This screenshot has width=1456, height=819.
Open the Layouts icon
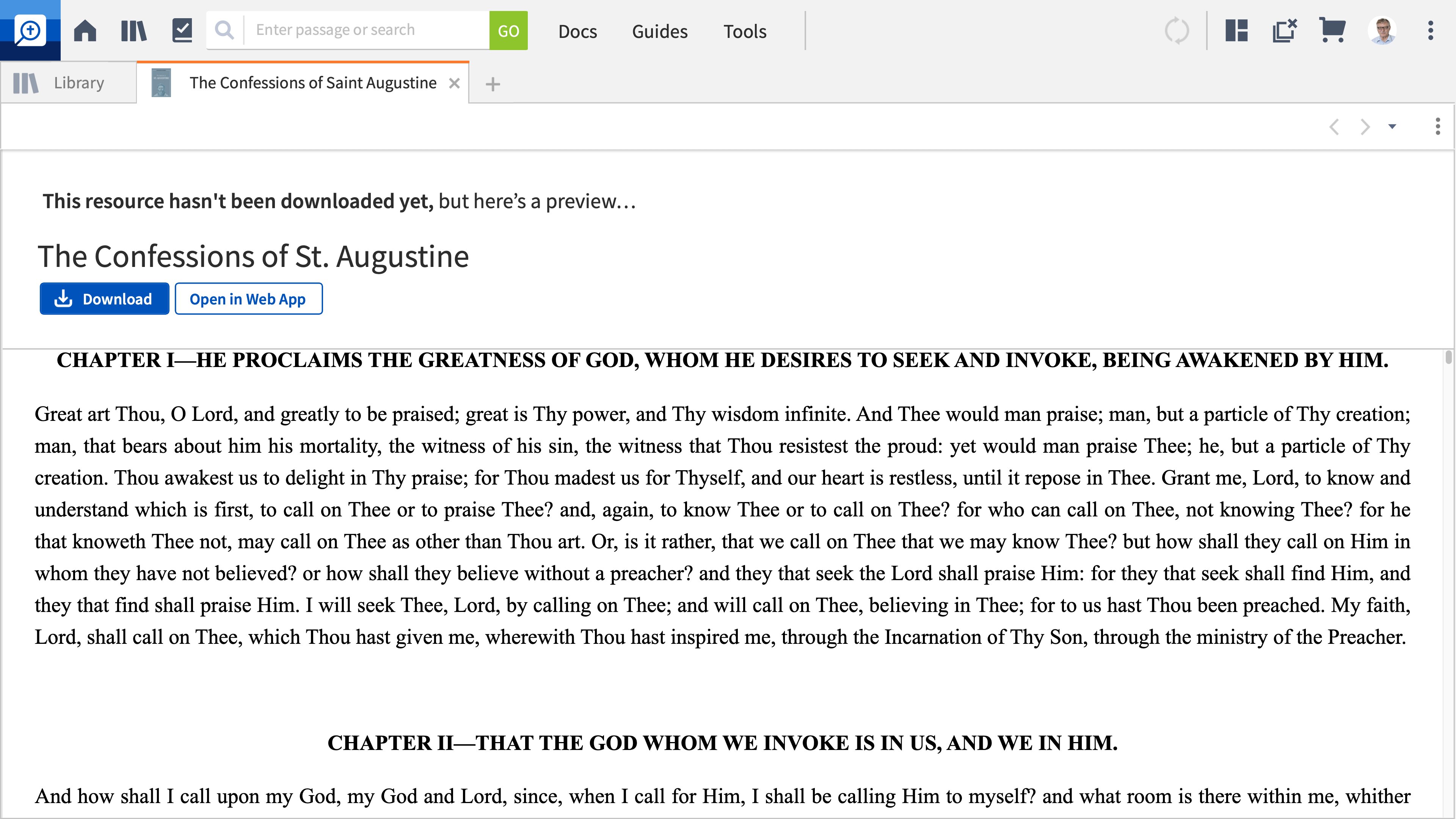tap(1236, 30)
